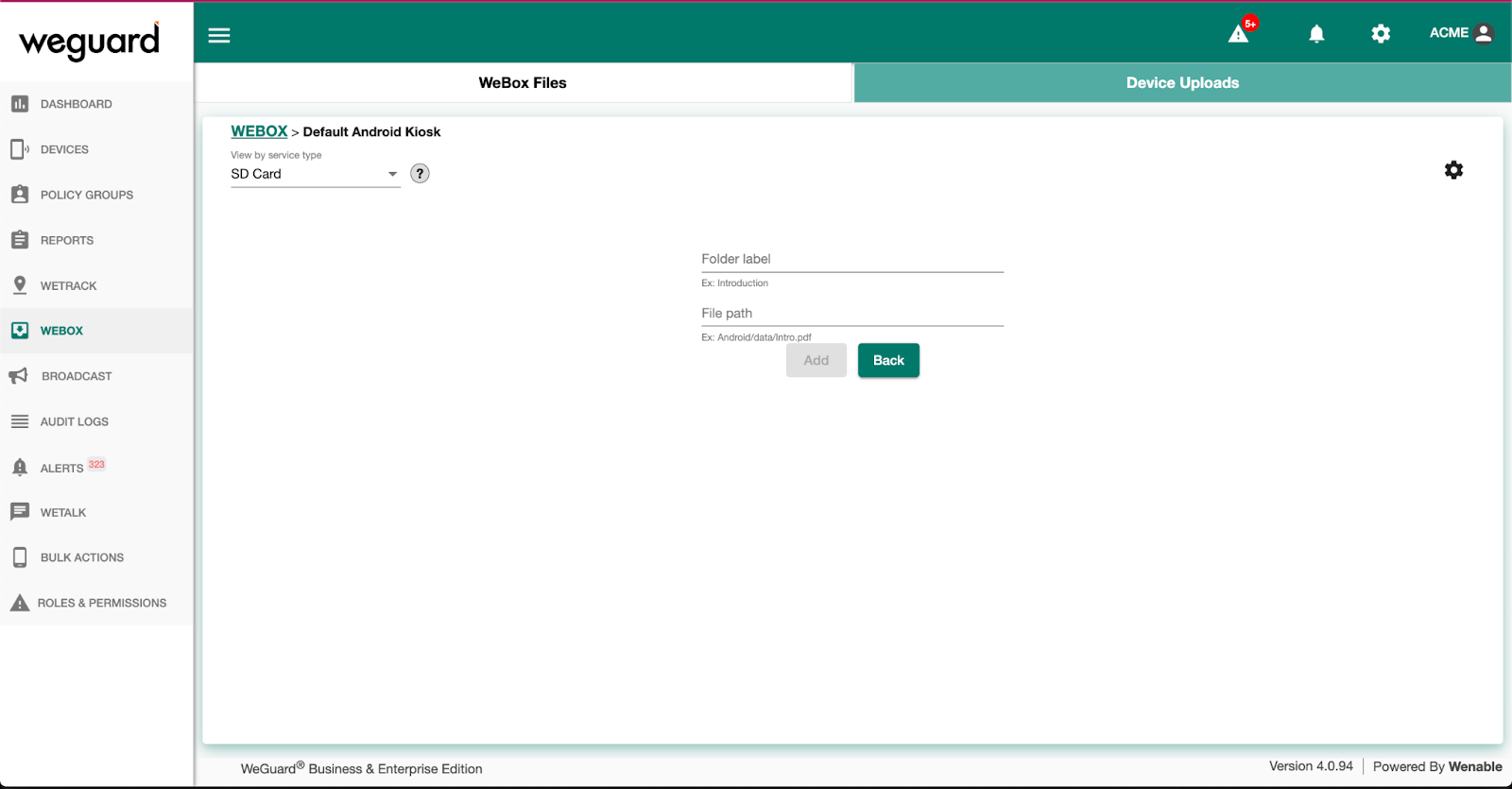View warning alerts triangle icon
1512x789 pixels.
click(1238, 35)
